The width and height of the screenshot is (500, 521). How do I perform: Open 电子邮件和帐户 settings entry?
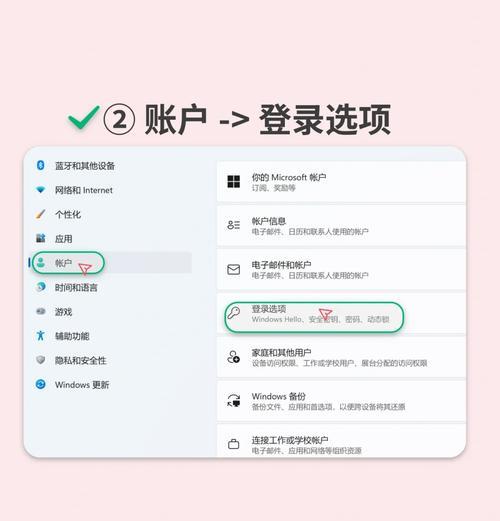coord(341,269)
